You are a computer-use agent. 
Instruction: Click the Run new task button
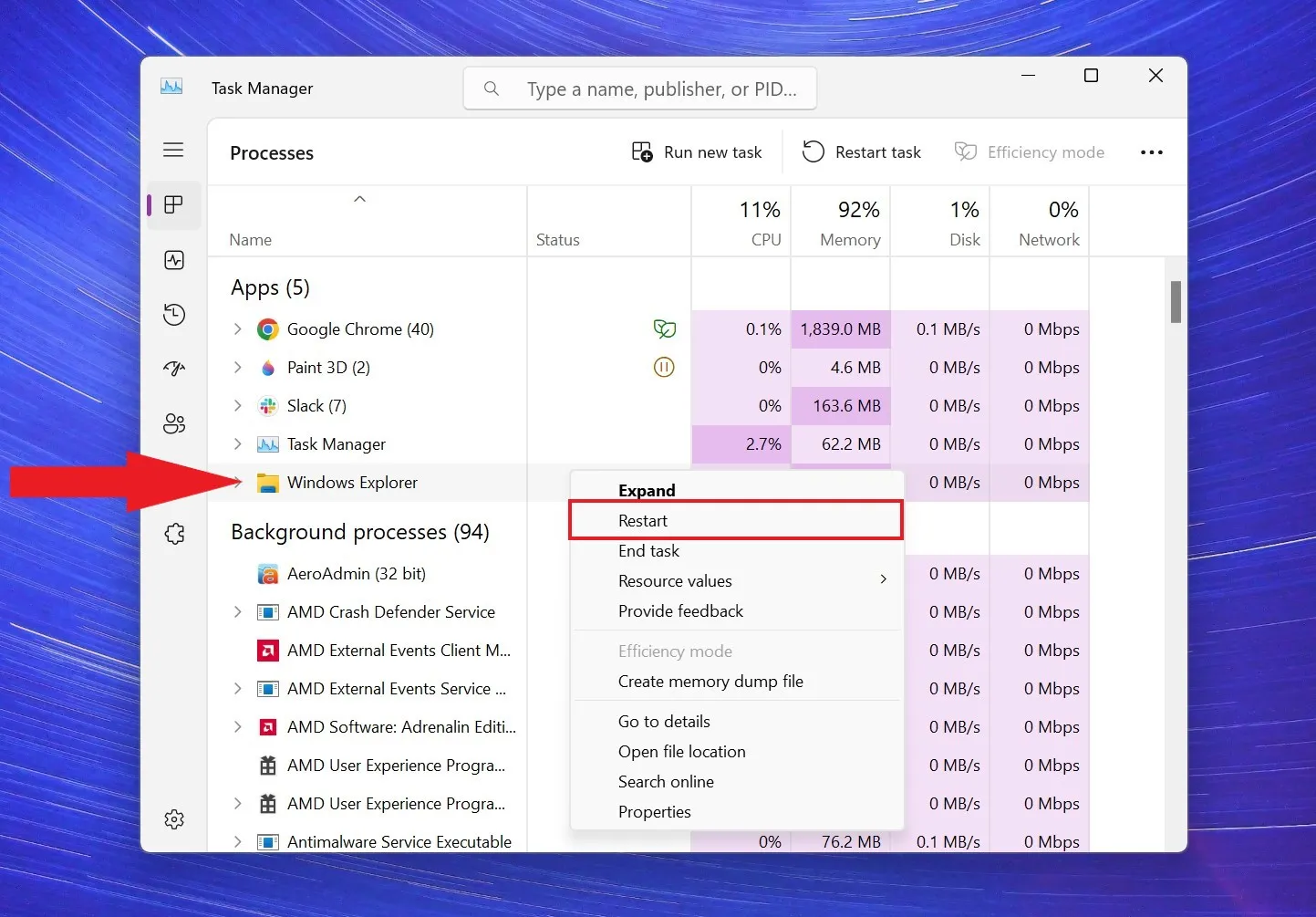point(697,152)
